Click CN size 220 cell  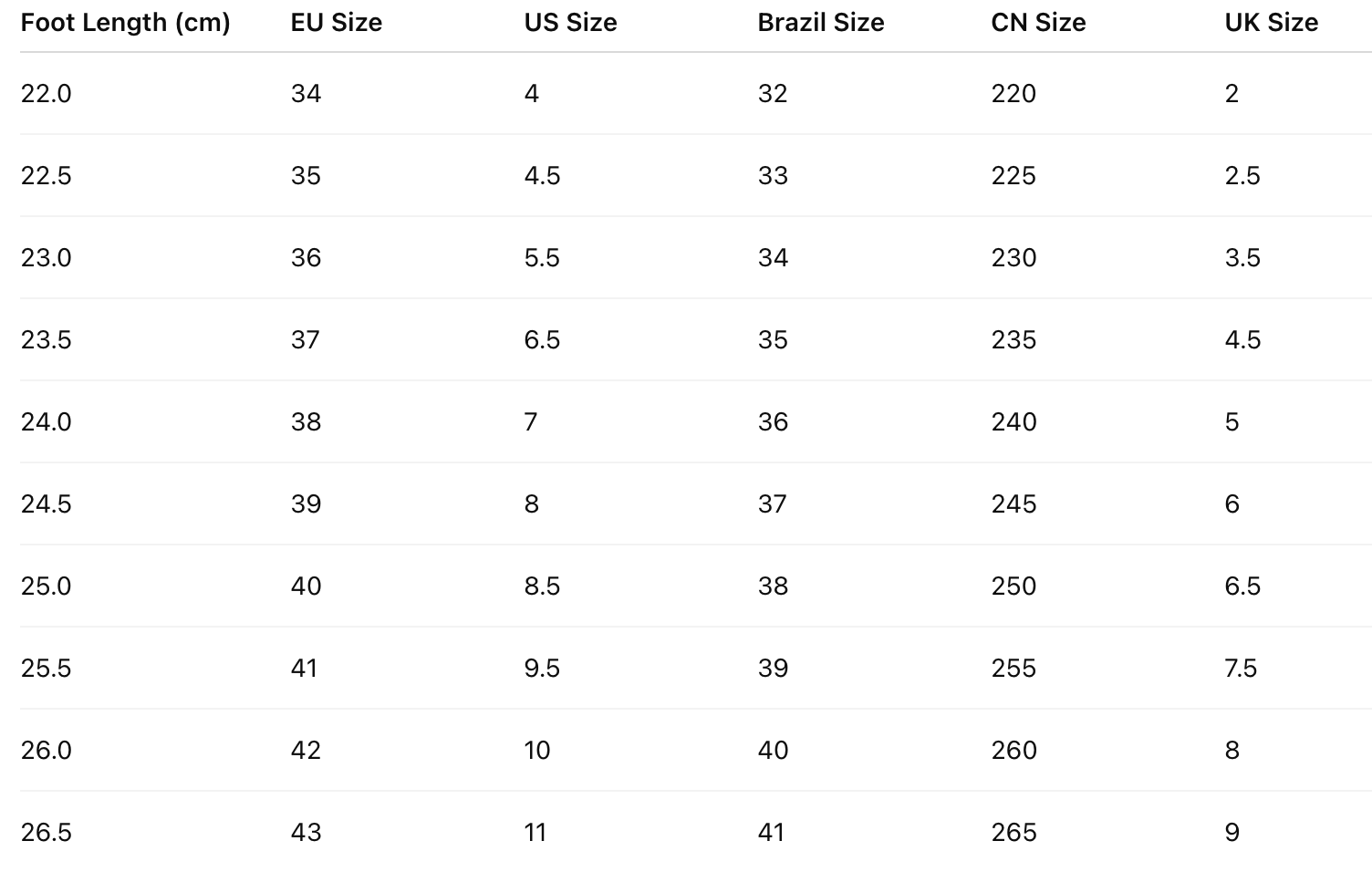1013,94
